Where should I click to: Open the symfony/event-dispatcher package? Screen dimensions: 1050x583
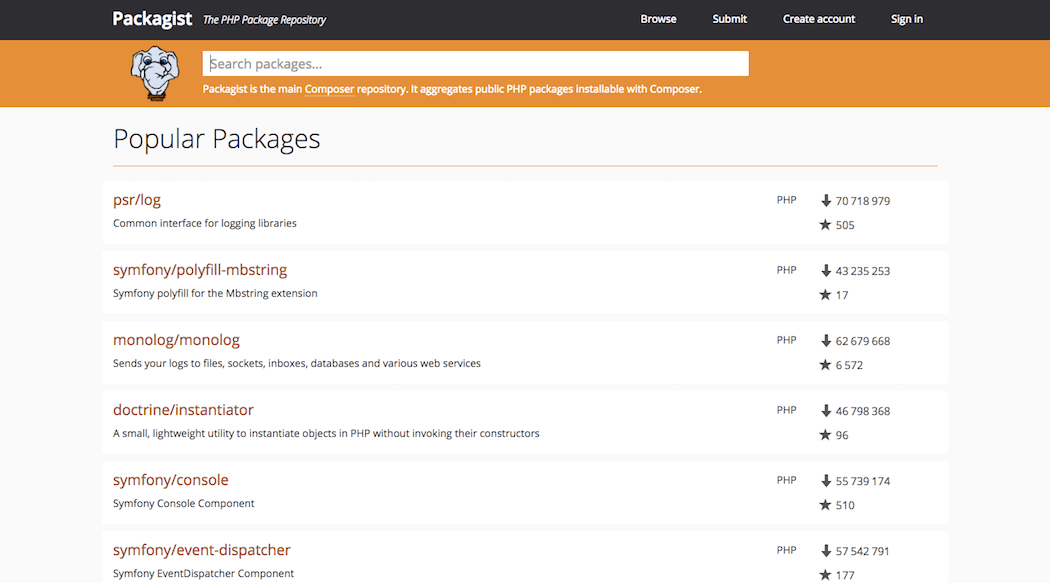click(x=202, y=550)
